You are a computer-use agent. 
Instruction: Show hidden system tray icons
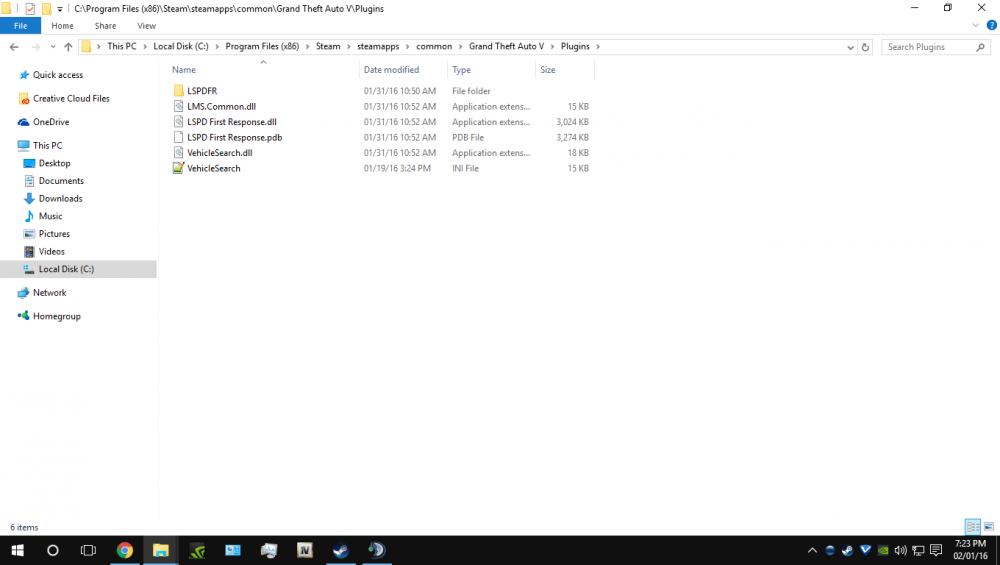pos(812,550)
